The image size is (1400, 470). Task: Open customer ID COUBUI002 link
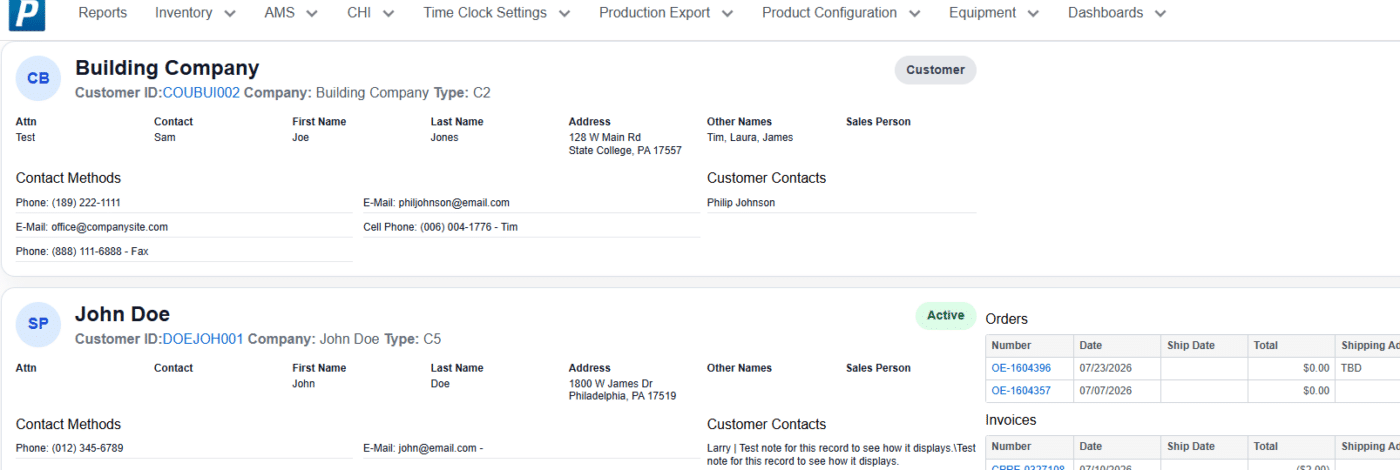201,93
